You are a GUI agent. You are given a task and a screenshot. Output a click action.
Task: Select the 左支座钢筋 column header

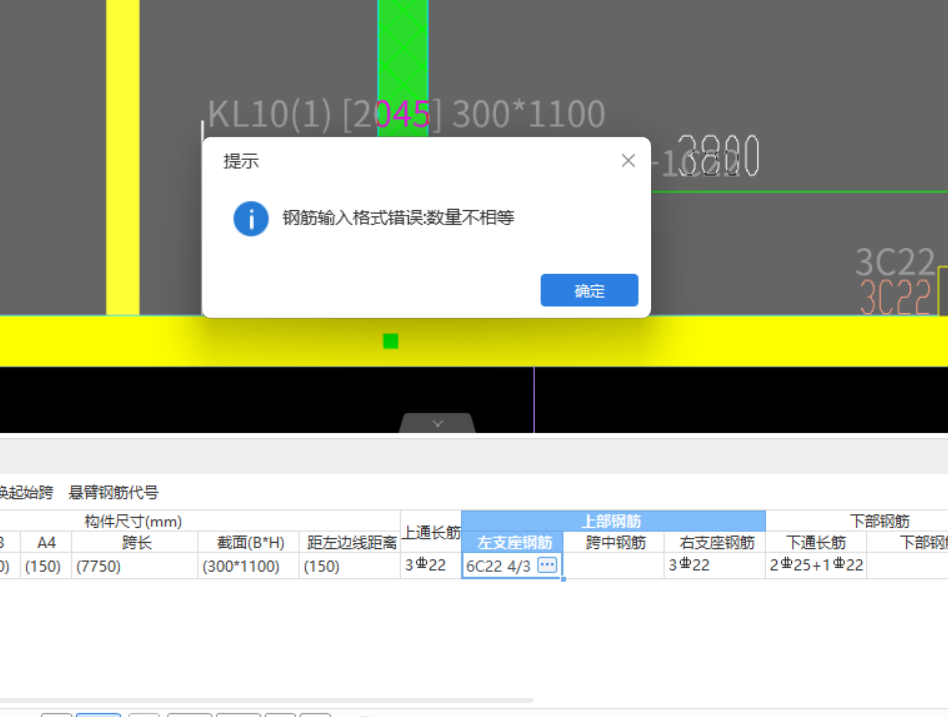(513, 542)
